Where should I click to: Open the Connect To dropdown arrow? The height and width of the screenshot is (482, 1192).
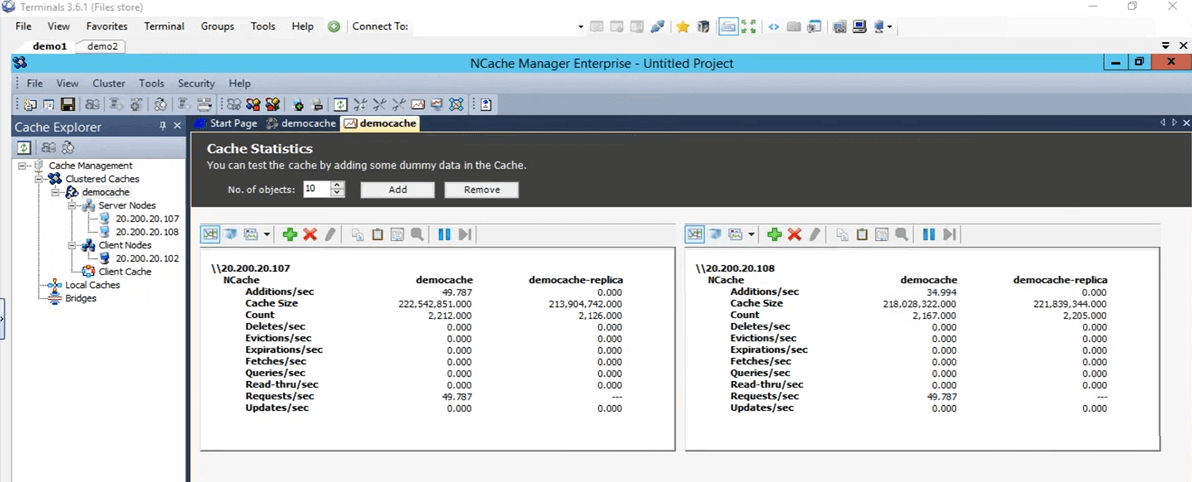[x=581, y=27]
